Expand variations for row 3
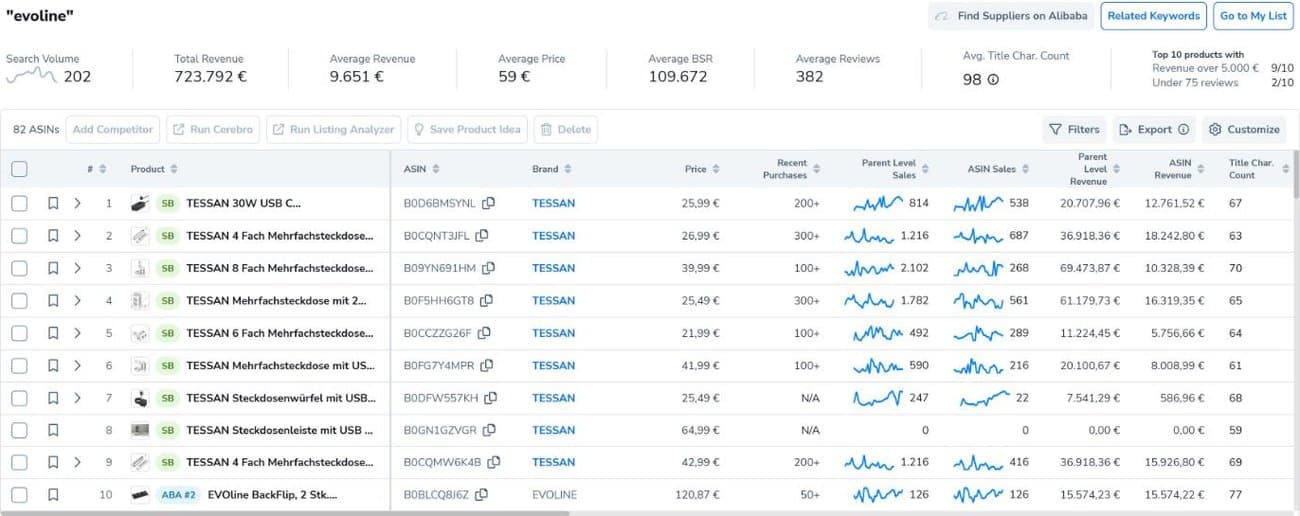 [x=77, y=268]
